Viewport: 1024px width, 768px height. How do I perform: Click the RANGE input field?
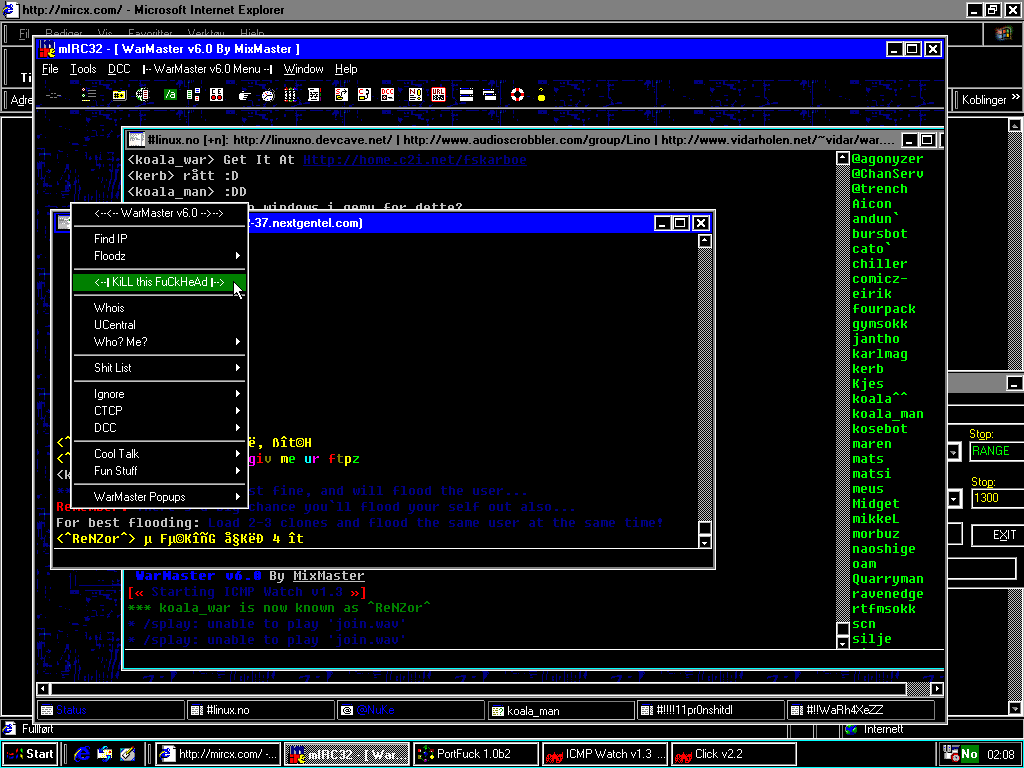(x=997, y=451)
